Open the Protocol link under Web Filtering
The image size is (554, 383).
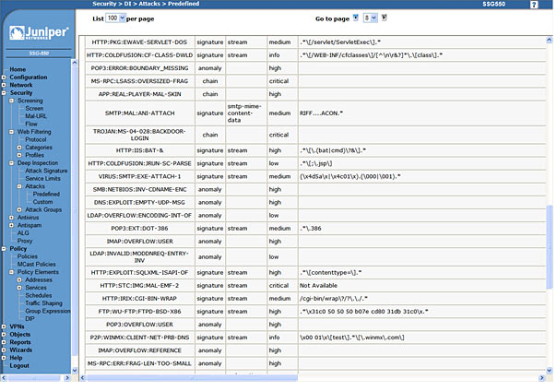tap(36, 140)
